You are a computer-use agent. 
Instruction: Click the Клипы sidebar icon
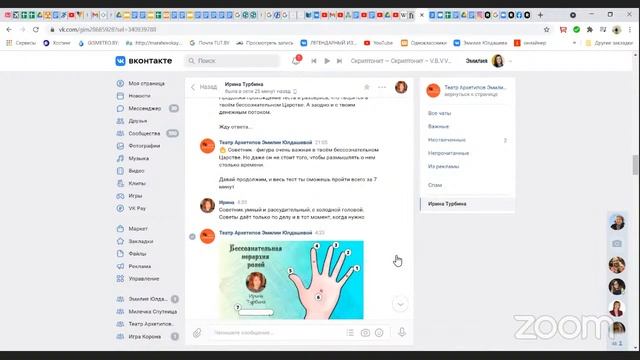tap(120, 183)
